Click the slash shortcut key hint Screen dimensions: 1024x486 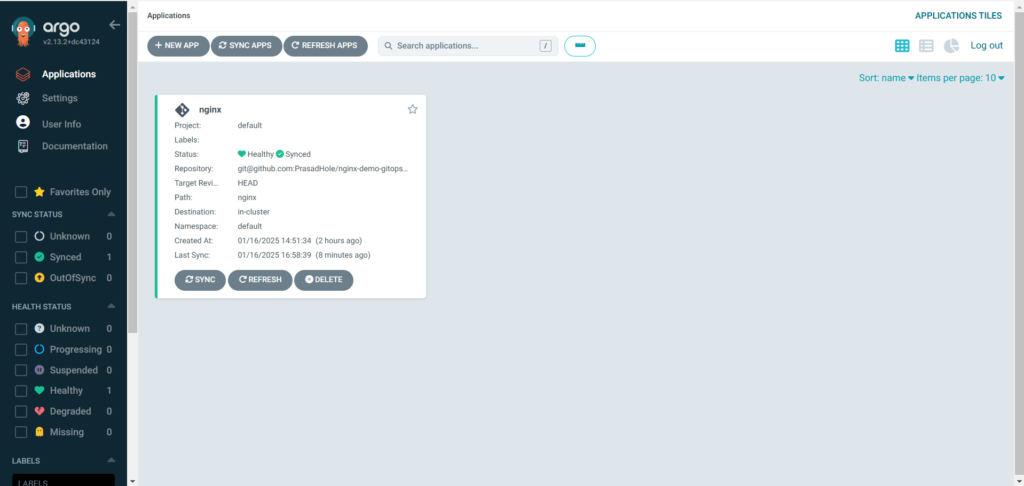[x=545, y=46]
